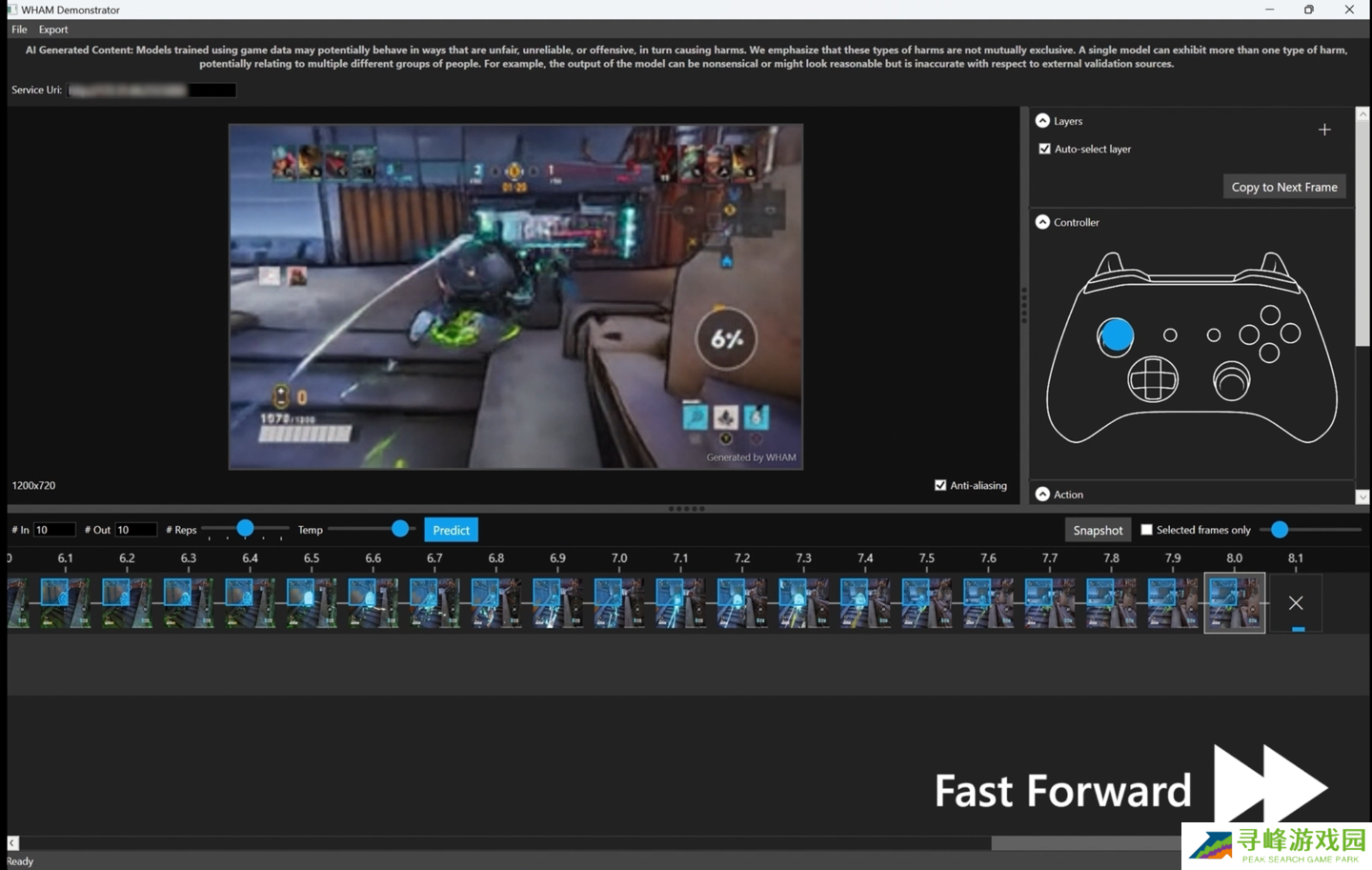Open the File menu
Screen dimensions: 1372x870
19,30
